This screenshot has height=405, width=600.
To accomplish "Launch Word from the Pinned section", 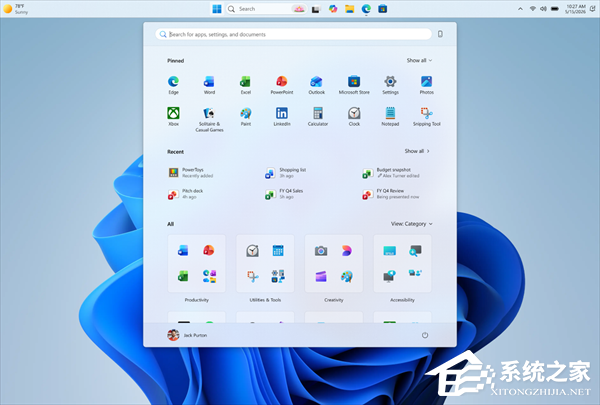I will 209,85.
